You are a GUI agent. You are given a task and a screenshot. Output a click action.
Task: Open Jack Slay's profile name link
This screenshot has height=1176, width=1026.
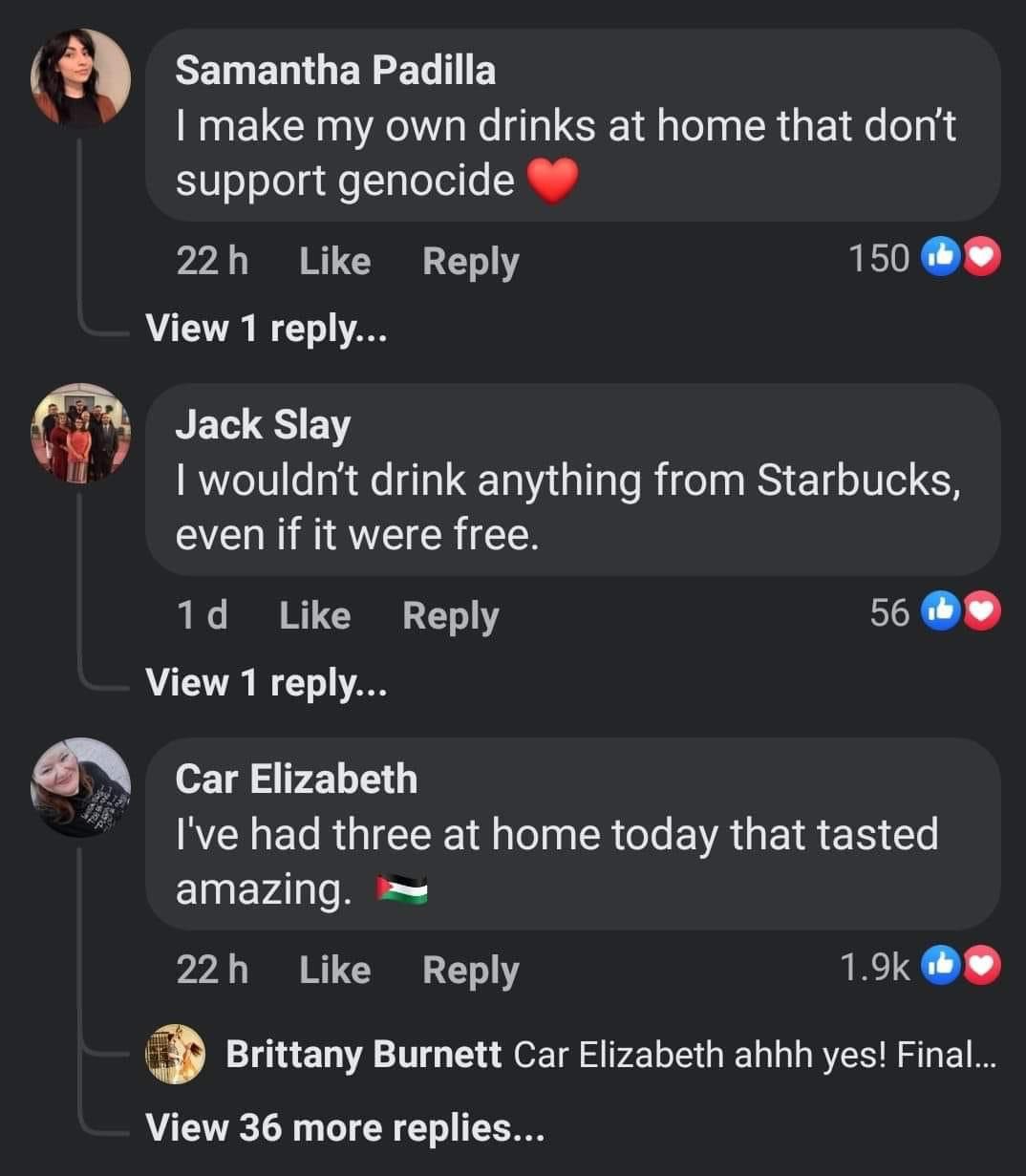click(x=263, y=424)
